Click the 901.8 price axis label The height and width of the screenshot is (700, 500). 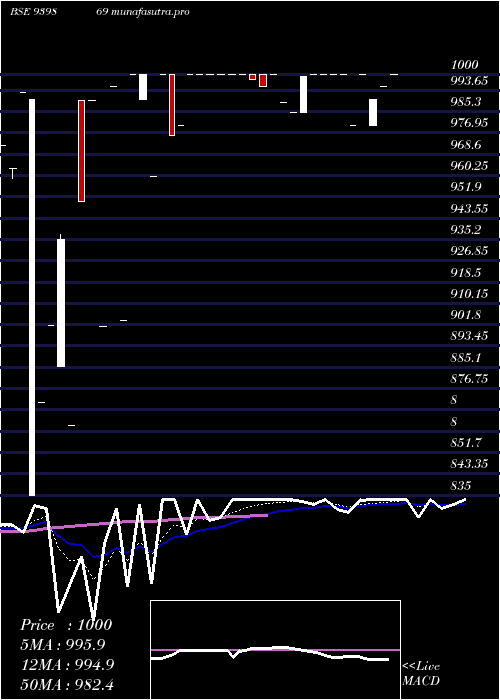(x=466, y=315)
